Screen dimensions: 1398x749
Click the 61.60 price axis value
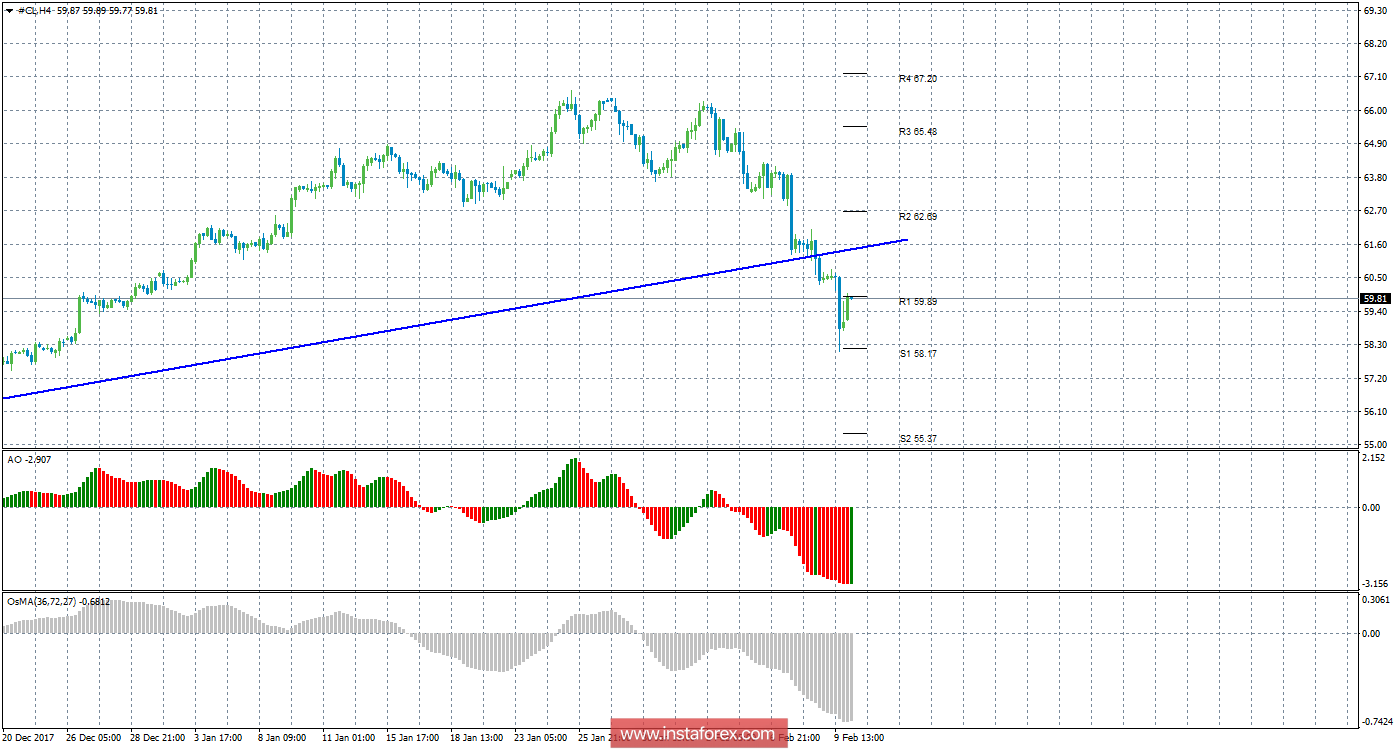pyautogui.click(x=1375, y=245)
